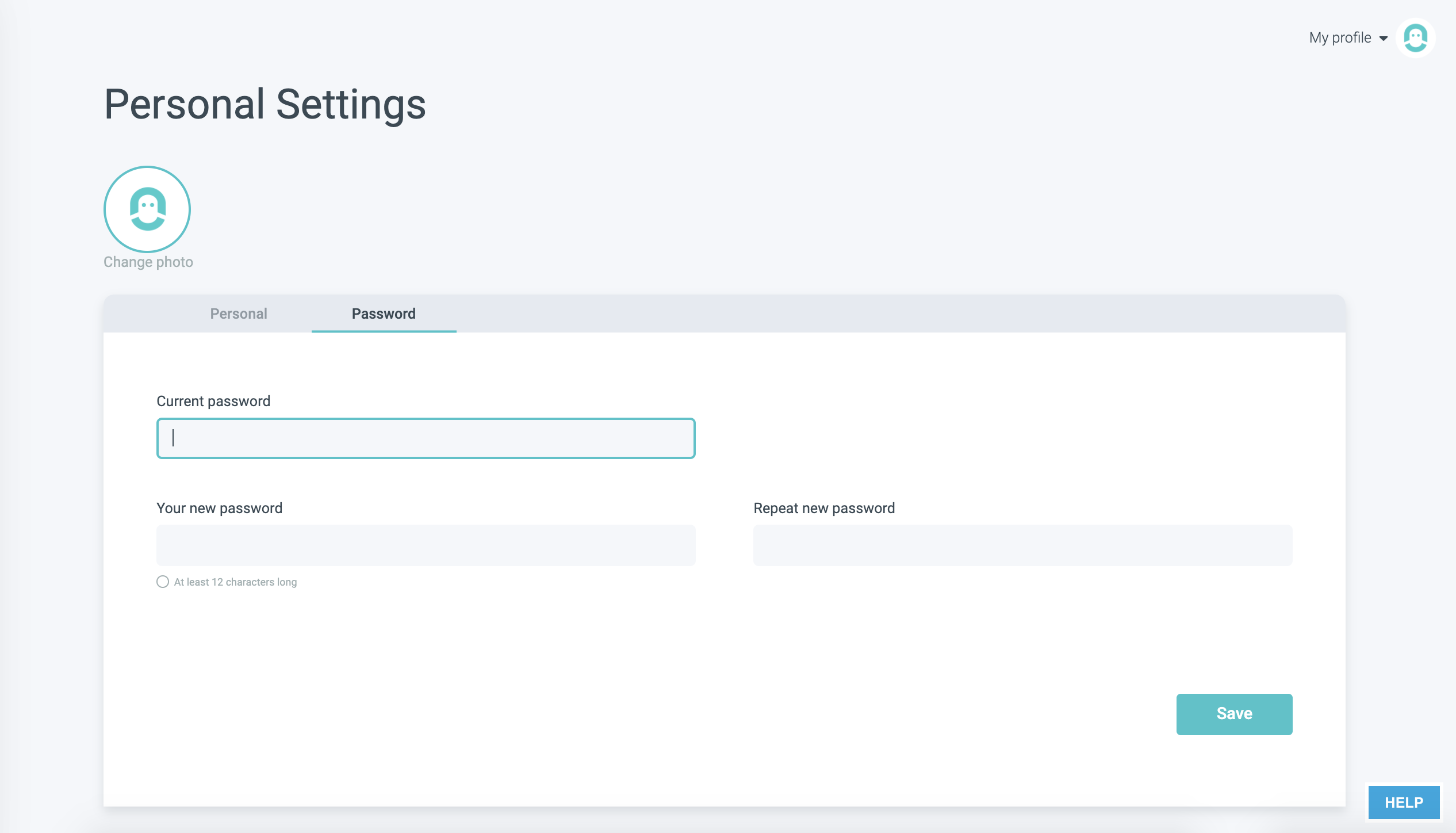Click the Your new password label

(219, 508)
